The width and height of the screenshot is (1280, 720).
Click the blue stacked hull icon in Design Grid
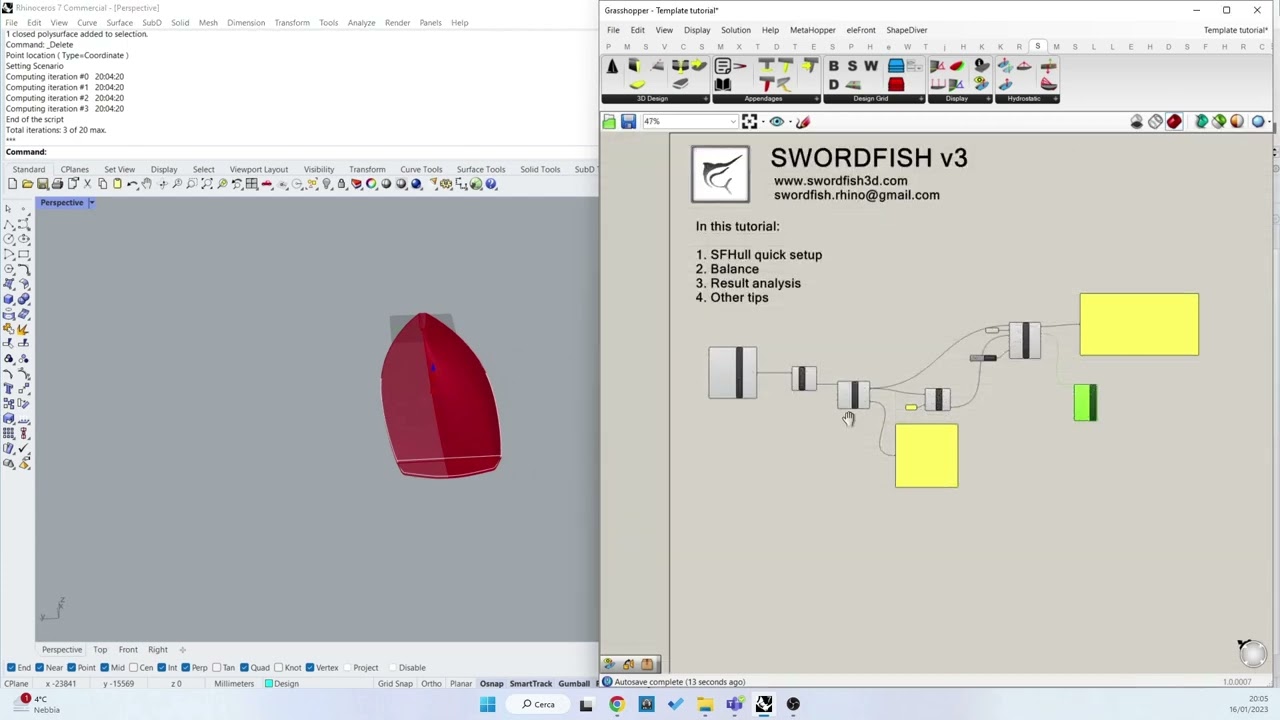[896, 66]
